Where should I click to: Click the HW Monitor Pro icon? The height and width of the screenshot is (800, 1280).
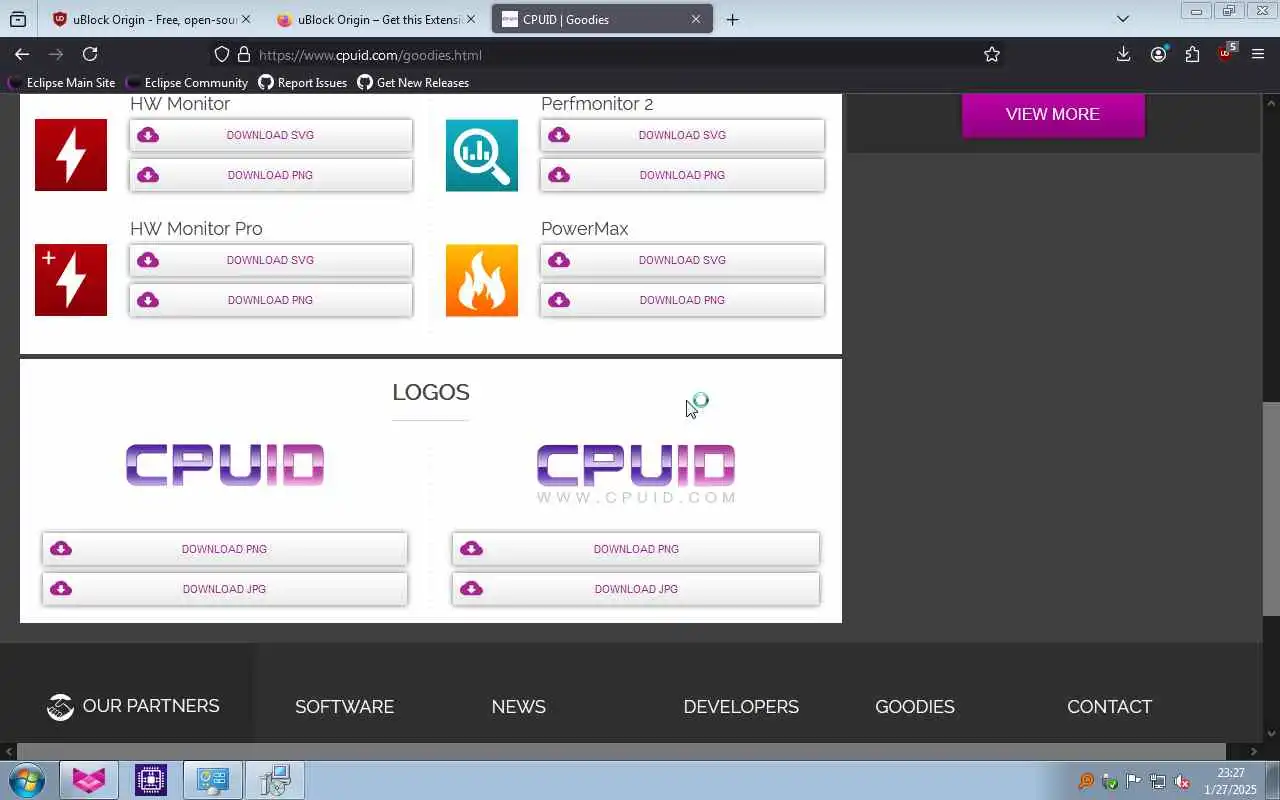pos(71,280)
